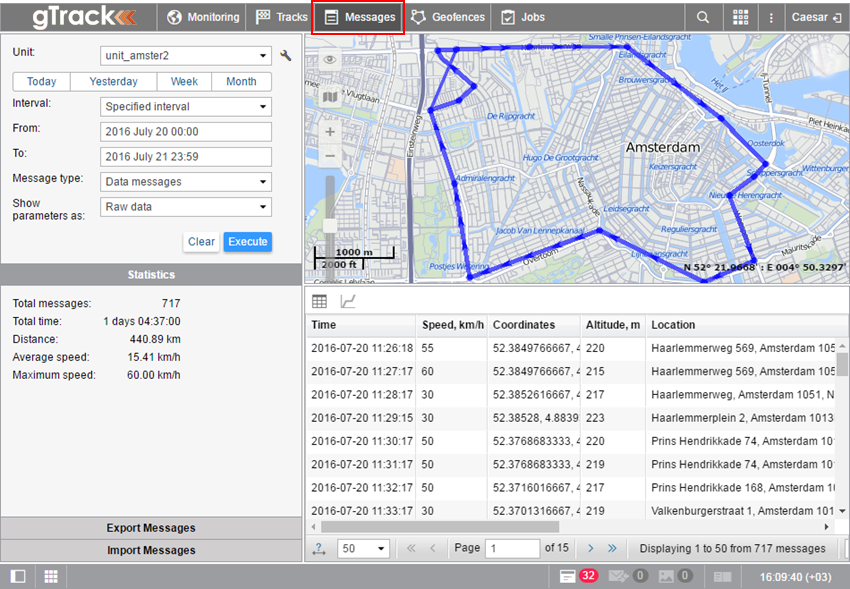
Task: Click the search magnifier icon in top bar
Action: (703, 17)
